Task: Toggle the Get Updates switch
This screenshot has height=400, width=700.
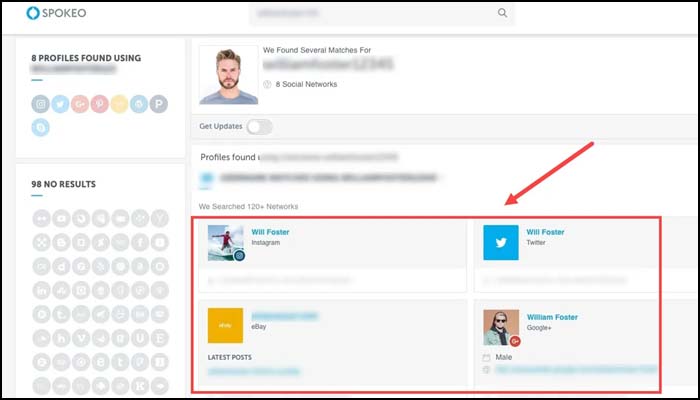Action: pos(259,127)
